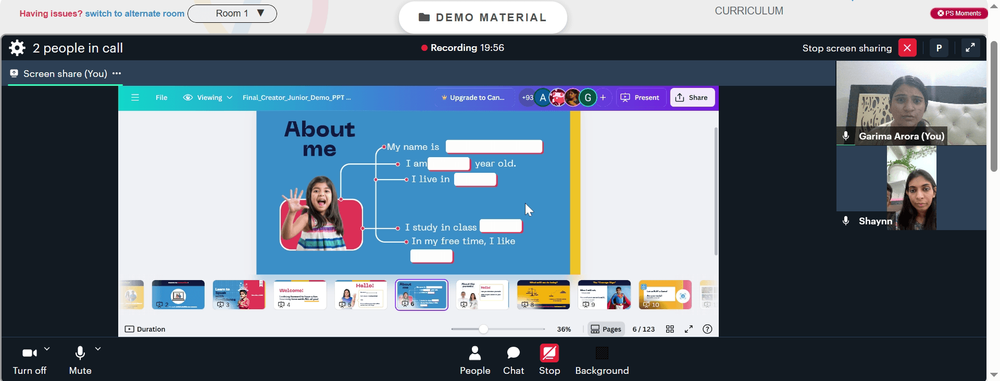The width and height of the screenshot is (1000, 381).
Task: Open the Chat panel
Action: pyautogui.click(x=513, y=361)
